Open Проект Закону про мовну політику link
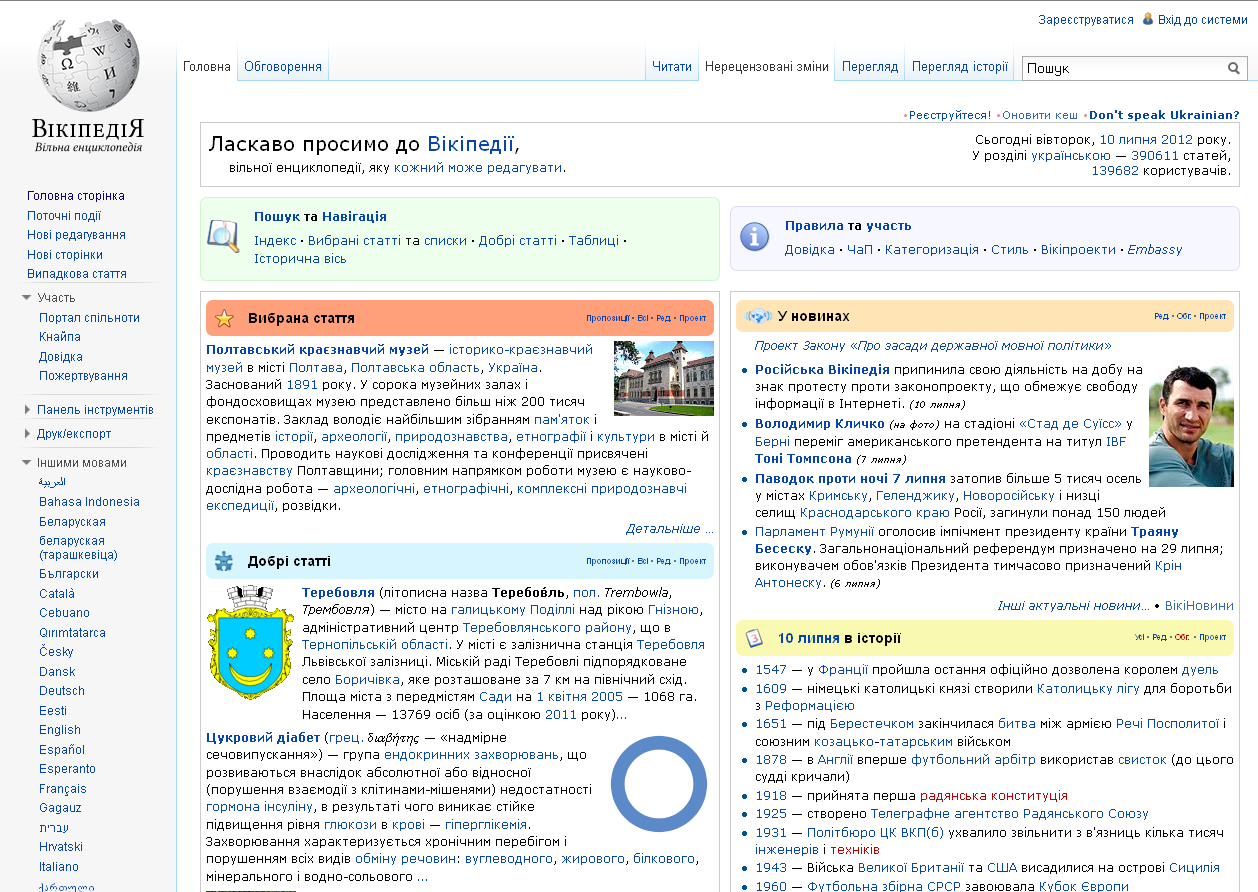Screen dimensions: 1258x892 933,346
